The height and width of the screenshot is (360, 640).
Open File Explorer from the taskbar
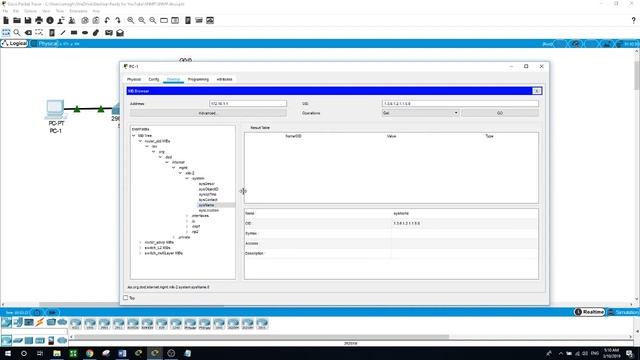point(57,353)
